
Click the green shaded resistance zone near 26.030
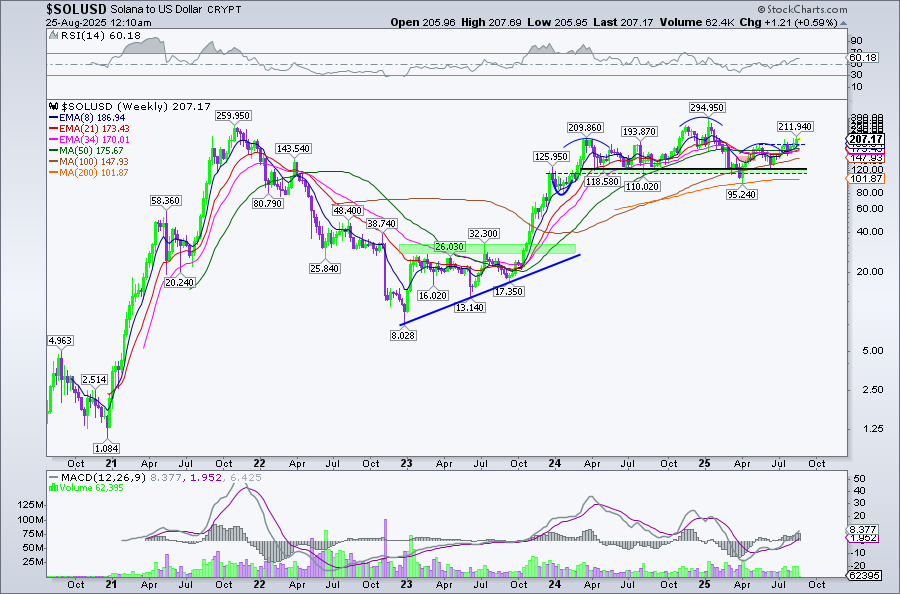click(x=487, y=249)
